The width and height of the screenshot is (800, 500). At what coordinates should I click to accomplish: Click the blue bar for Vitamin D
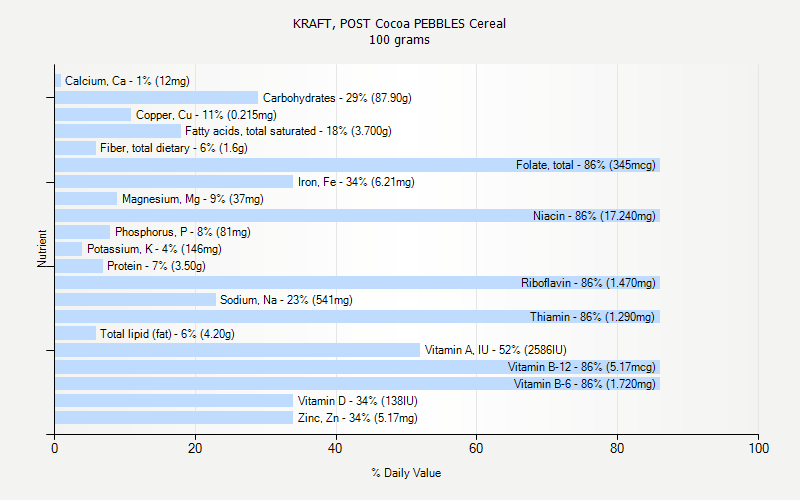point(174,401)
